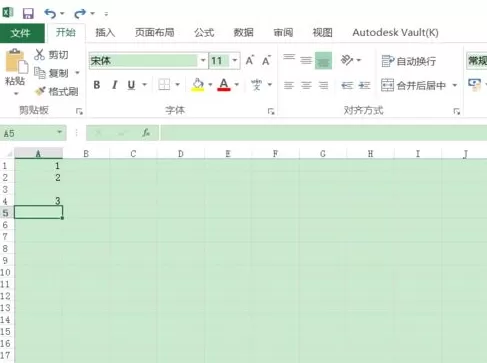Expand the font size dropdown arrow
The image size is (487, 363).
(x=235, y=61)
